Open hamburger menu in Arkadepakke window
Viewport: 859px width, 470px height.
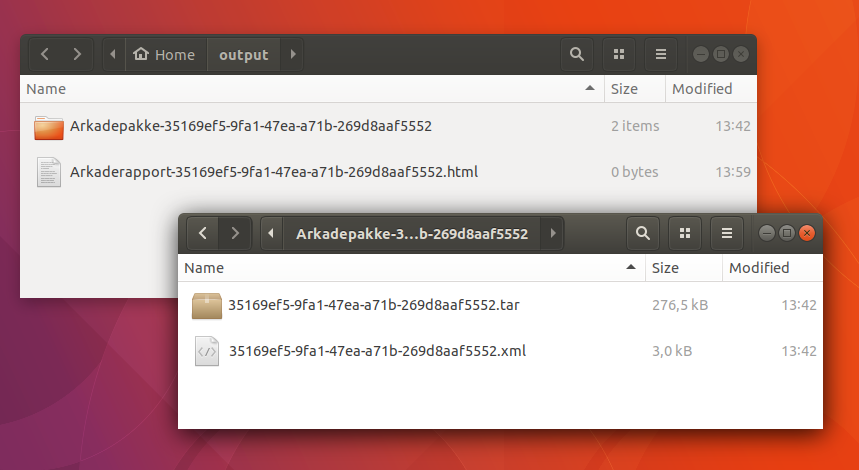point(727,233)
